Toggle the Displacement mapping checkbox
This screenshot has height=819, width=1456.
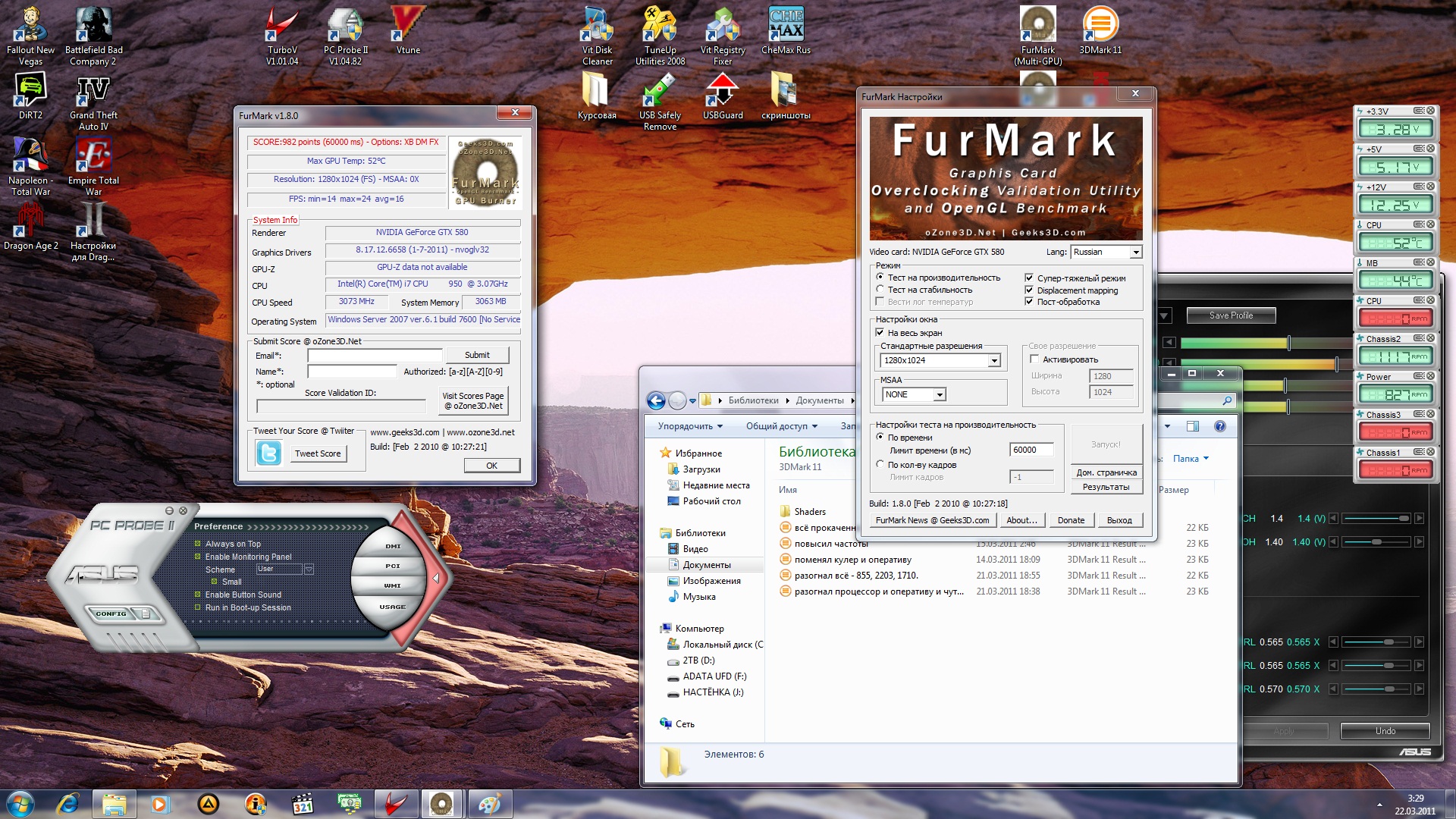(1029, 290)
